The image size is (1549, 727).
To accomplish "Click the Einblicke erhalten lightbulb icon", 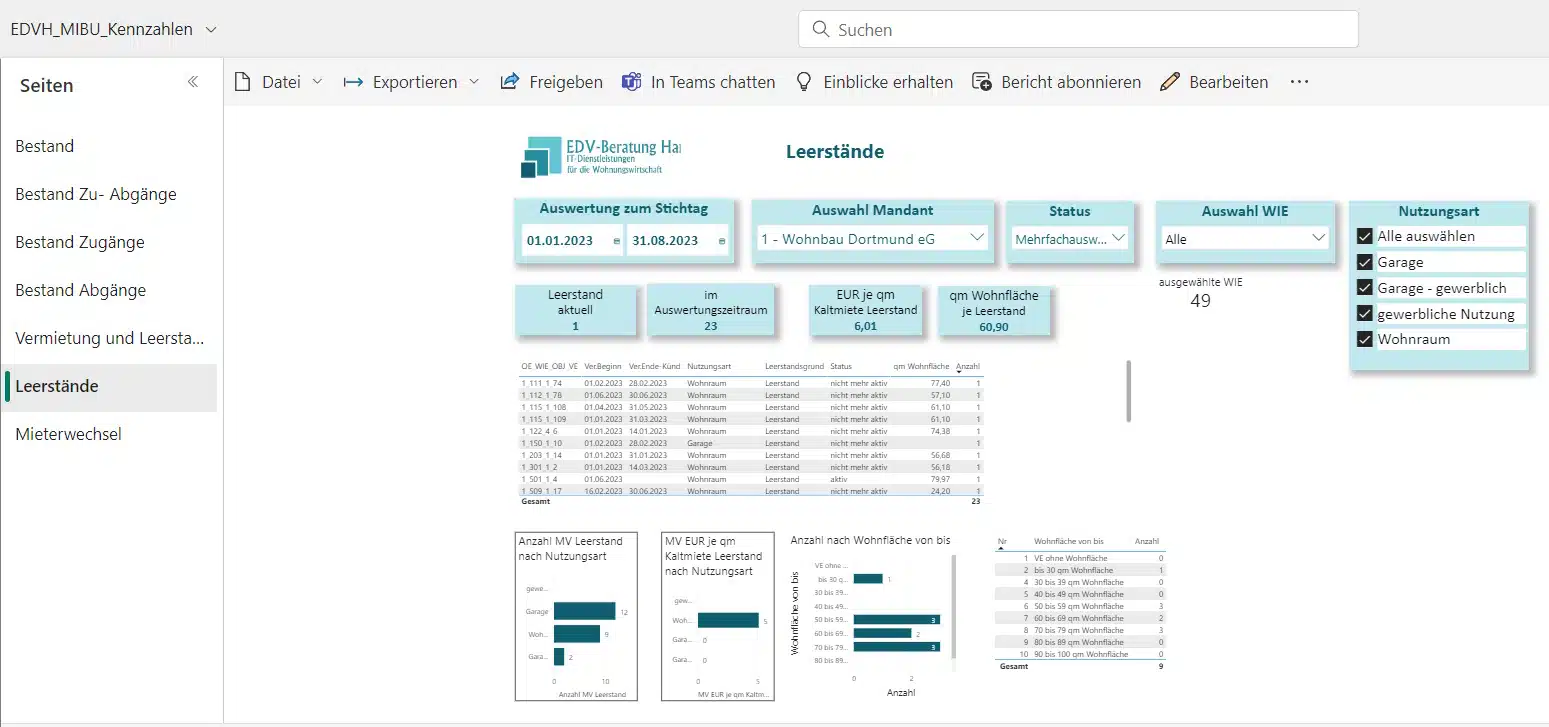I will (803, 82).
